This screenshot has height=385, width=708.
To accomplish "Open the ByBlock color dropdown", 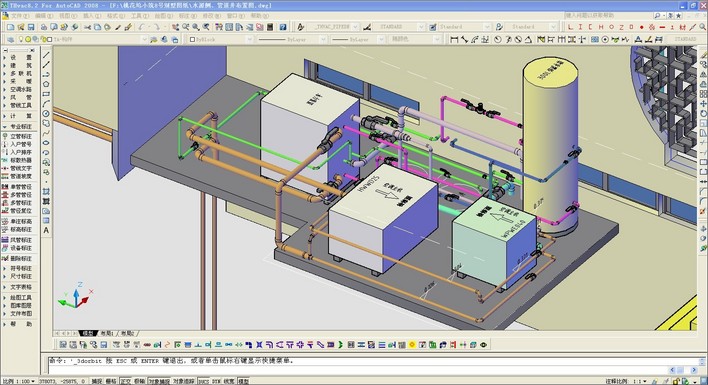I will [x=221, y=40].
